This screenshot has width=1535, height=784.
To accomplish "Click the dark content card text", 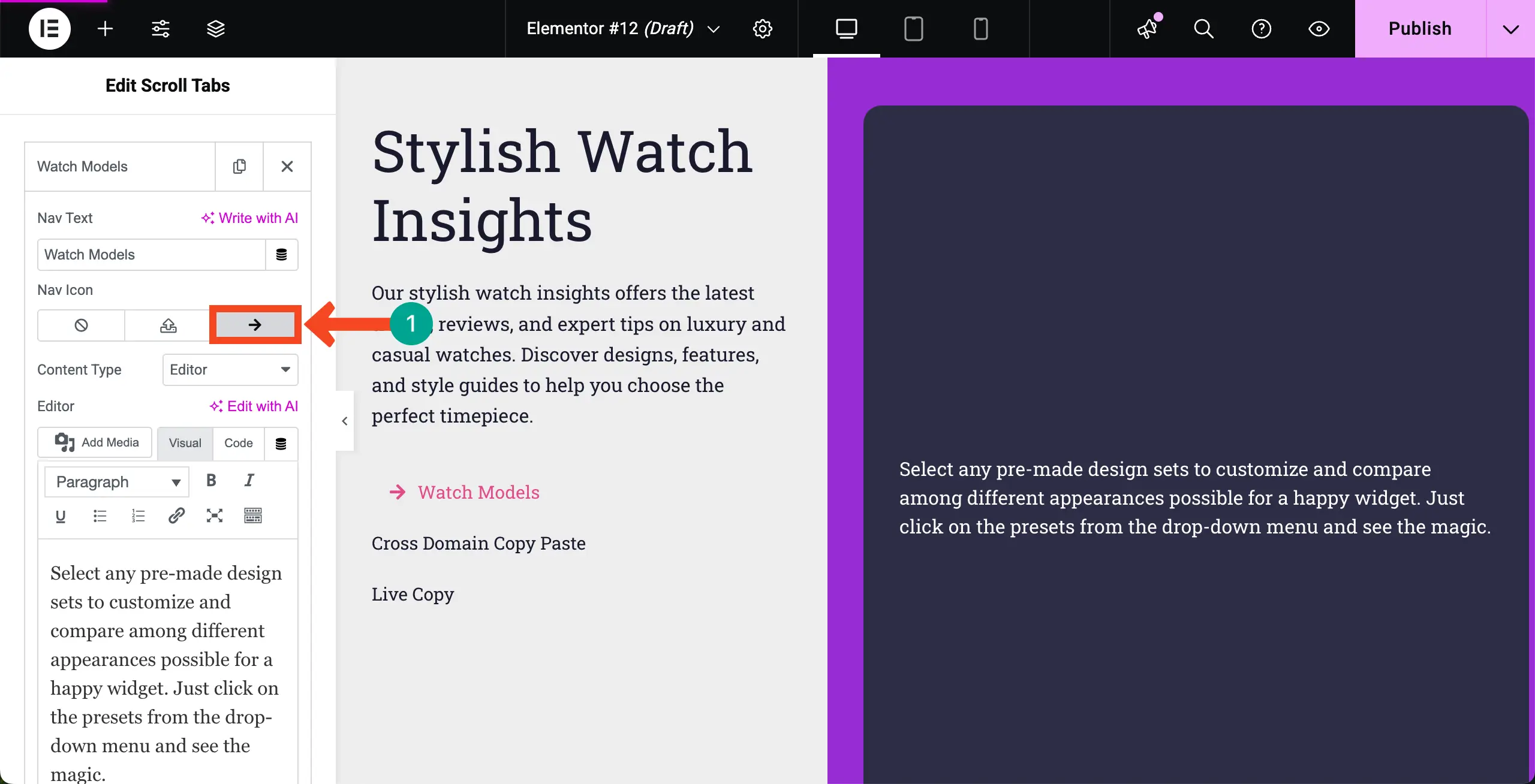I will click(x=1194, y=497).
